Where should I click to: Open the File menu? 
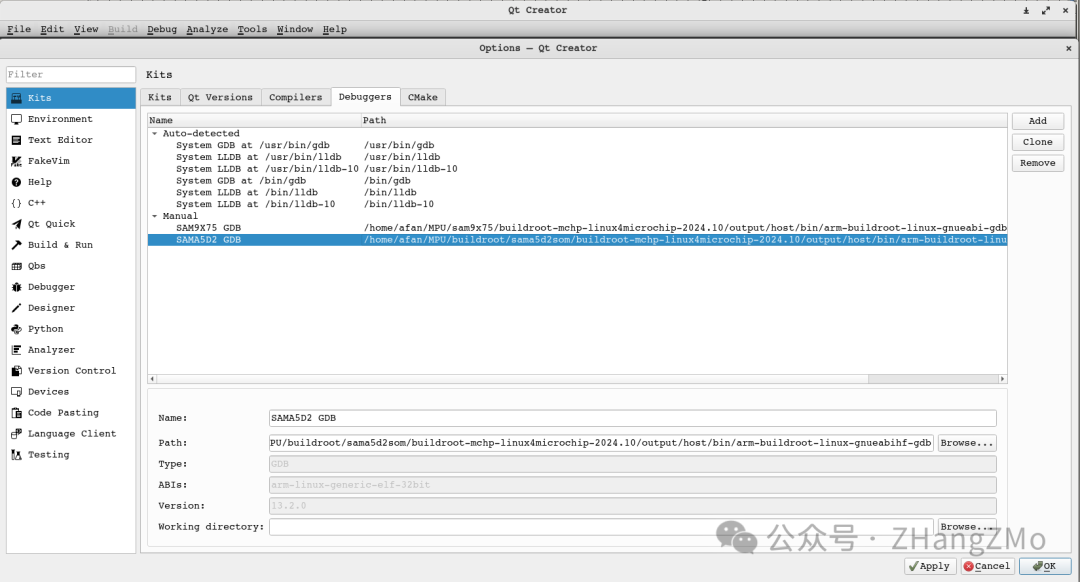pyautogui.click(x=19, y=29)
